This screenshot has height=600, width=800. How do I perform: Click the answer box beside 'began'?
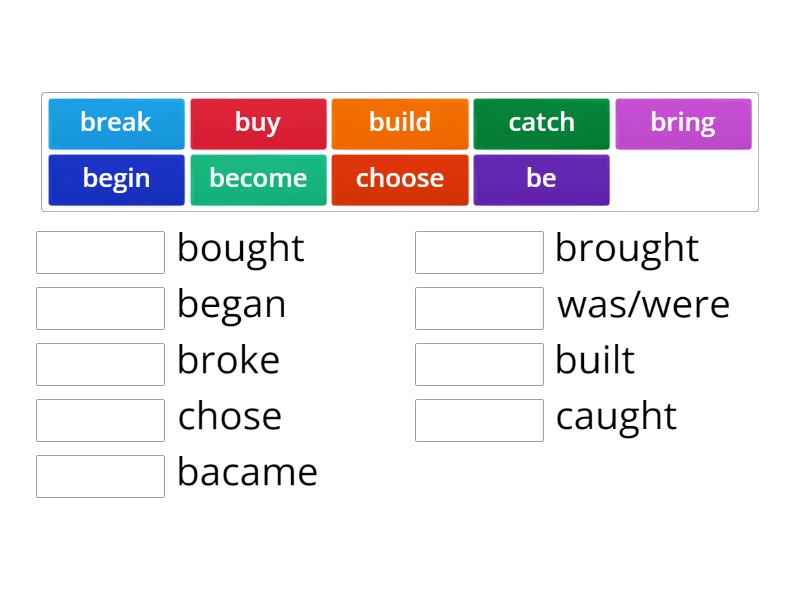(x=100, y=308)
